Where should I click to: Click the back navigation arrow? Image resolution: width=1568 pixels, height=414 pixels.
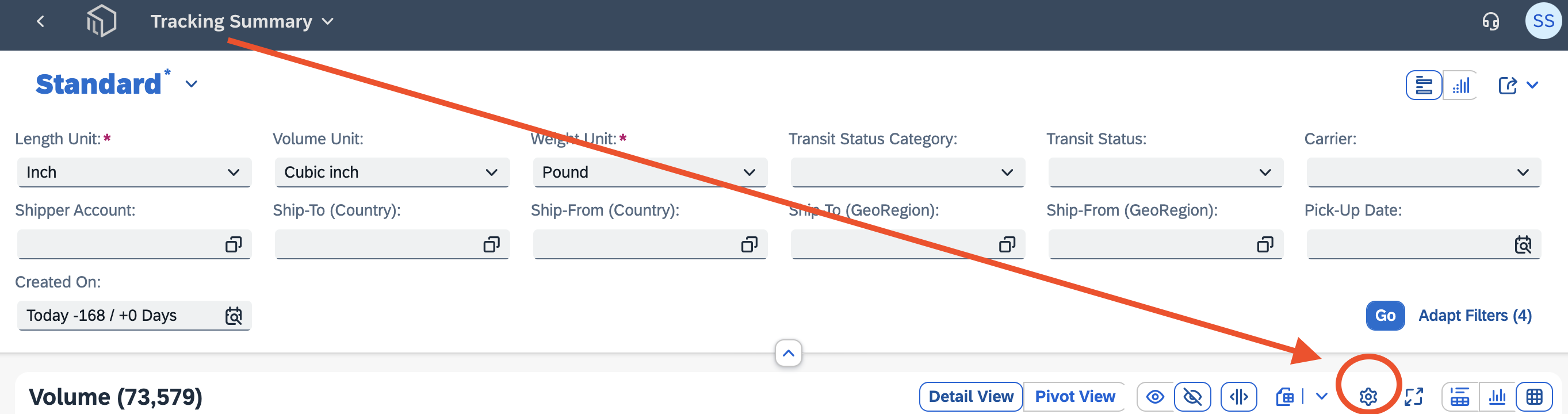tap(40, 22)
